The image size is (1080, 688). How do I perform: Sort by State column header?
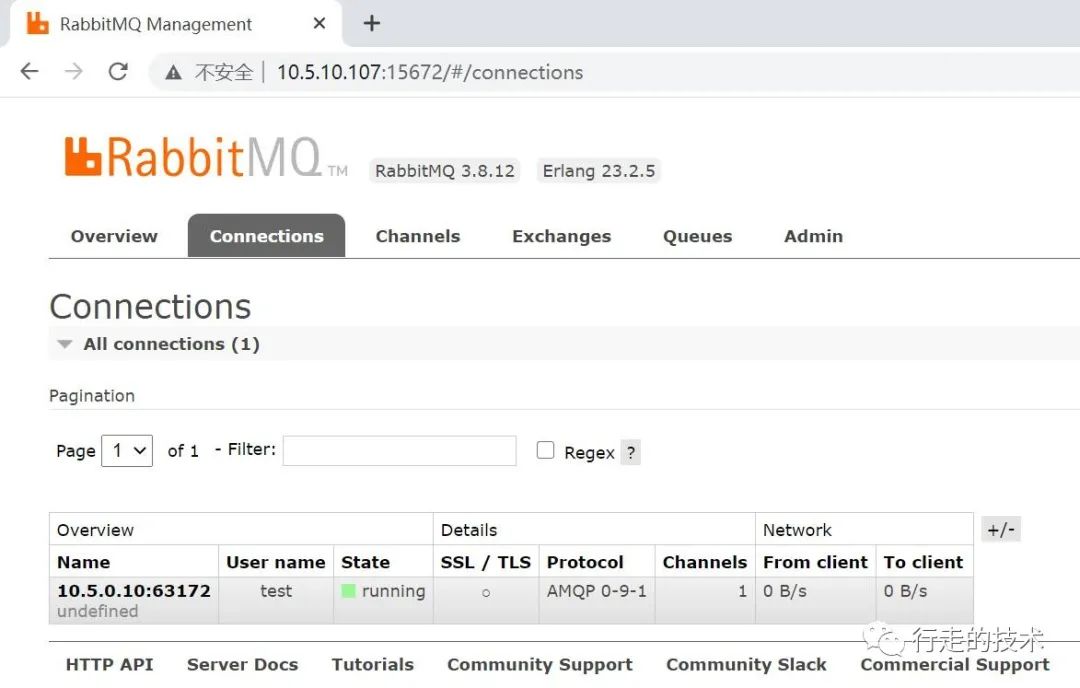click(365, 562)
